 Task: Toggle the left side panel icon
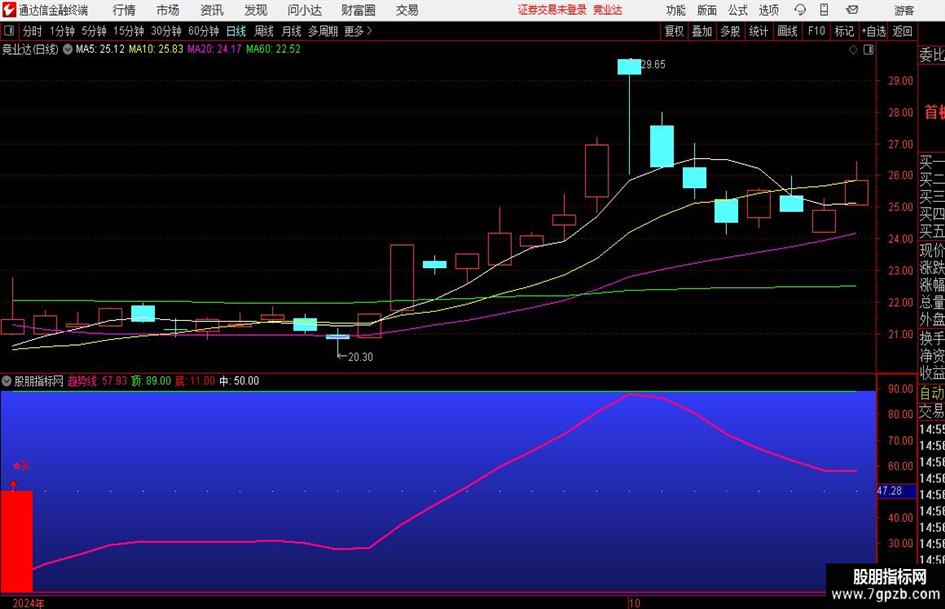point(8,31)
